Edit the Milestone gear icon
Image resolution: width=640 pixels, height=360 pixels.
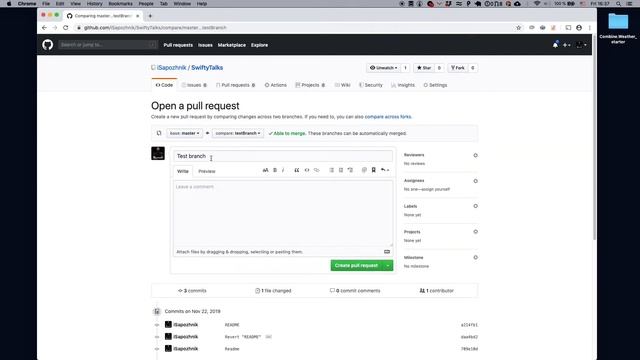(476, 258)
